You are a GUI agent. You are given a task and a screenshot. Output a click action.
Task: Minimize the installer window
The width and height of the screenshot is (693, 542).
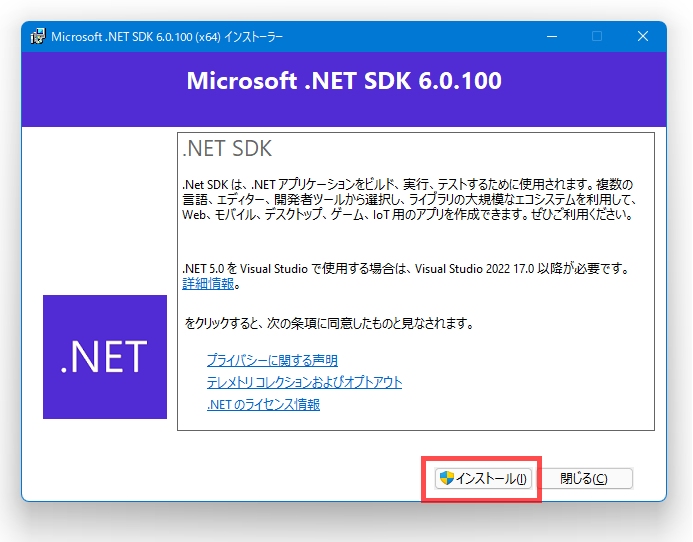pos(552,36)
